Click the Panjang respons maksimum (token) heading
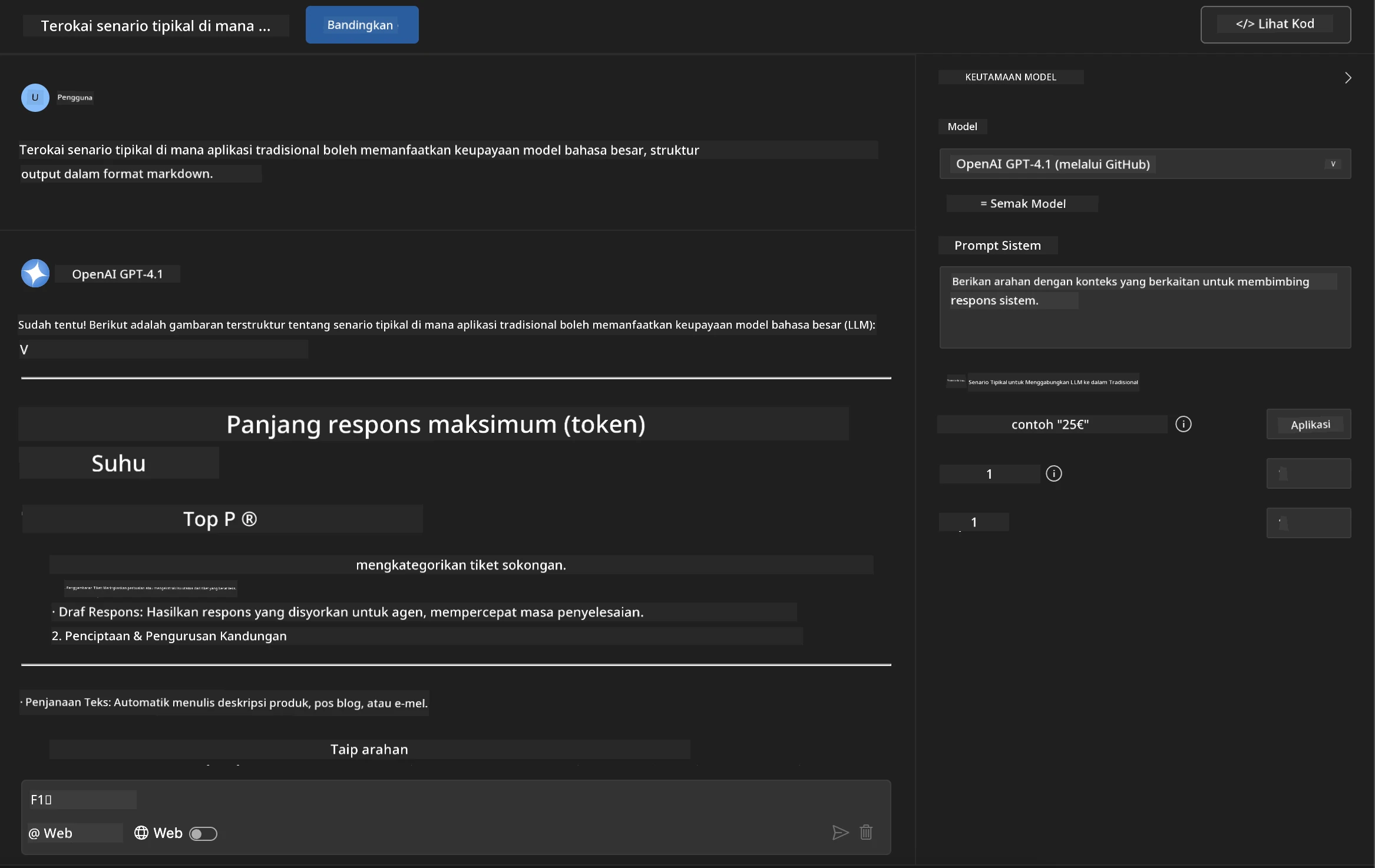Image resolution: width=1375 pixels, height=868 pixels. [435, 425]
